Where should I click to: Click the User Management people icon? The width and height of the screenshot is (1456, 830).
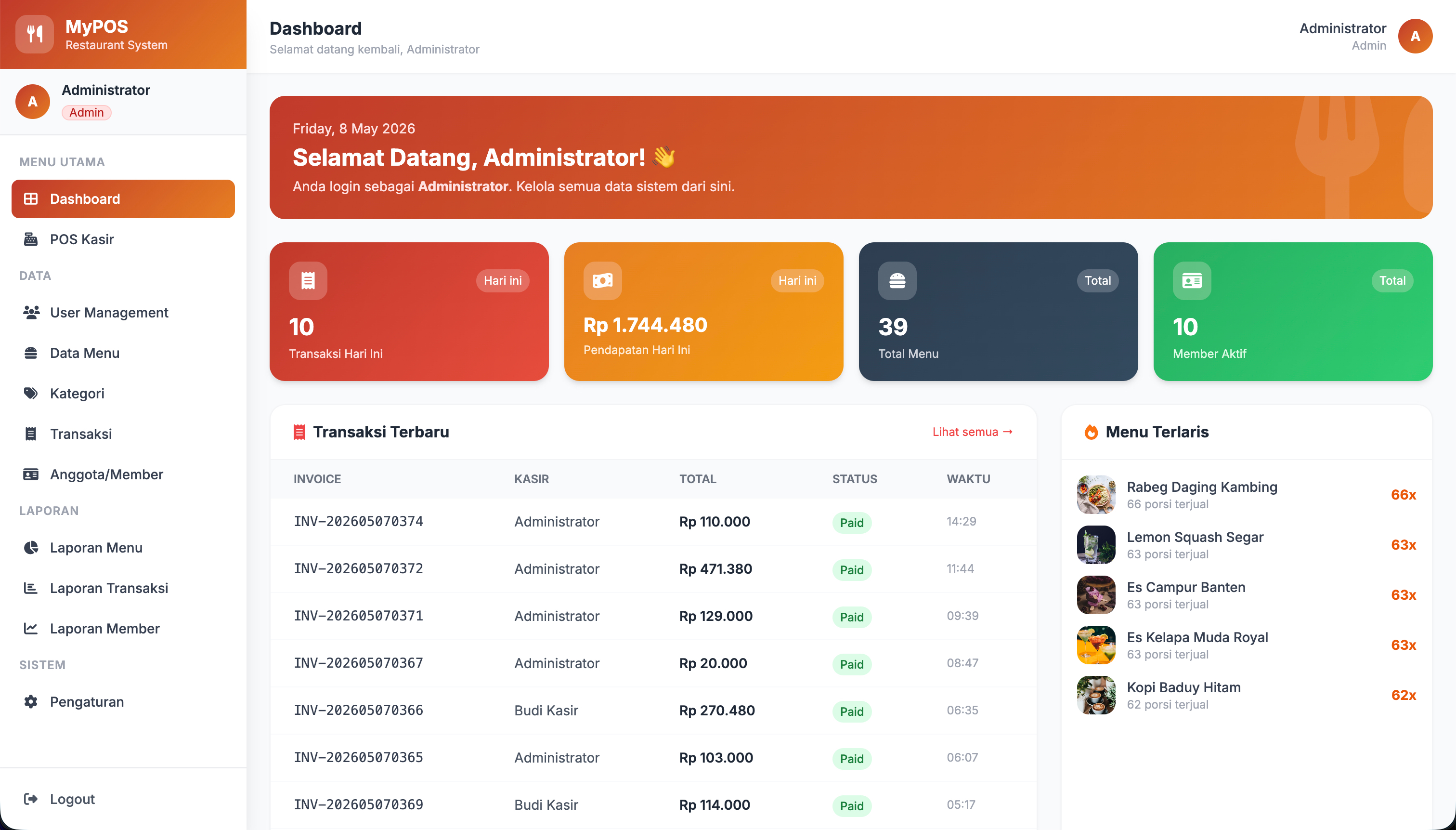tap(31, 312)
